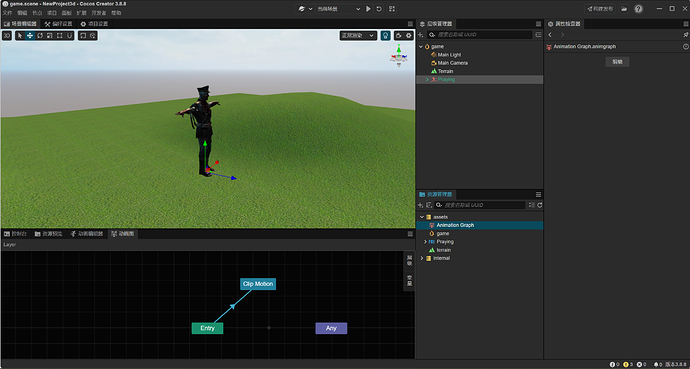Select the Main Light node

pos(449,55)
